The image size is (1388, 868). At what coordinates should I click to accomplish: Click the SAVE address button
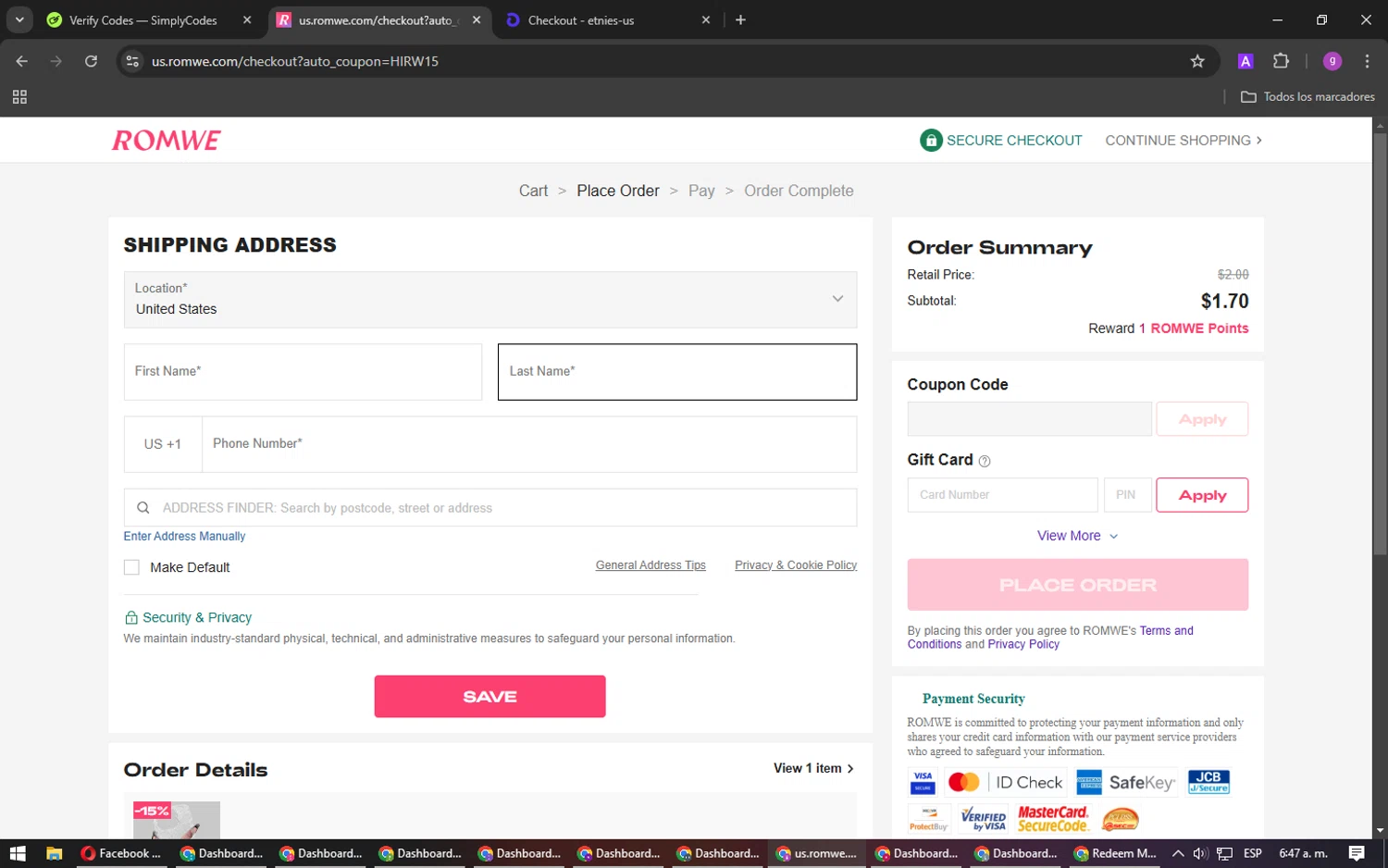(x=490, y=696)
